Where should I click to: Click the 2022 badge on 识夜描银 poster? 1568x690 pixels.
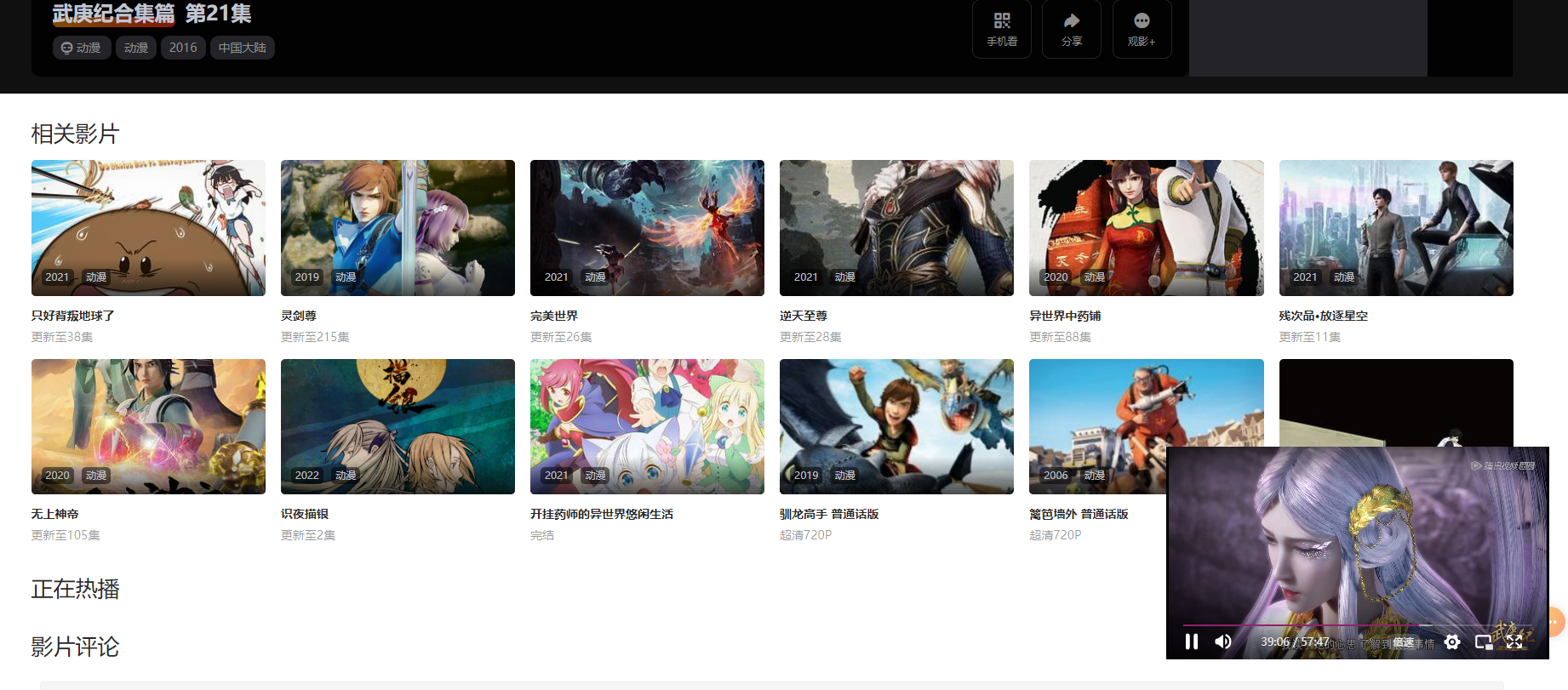click(306, 476)
